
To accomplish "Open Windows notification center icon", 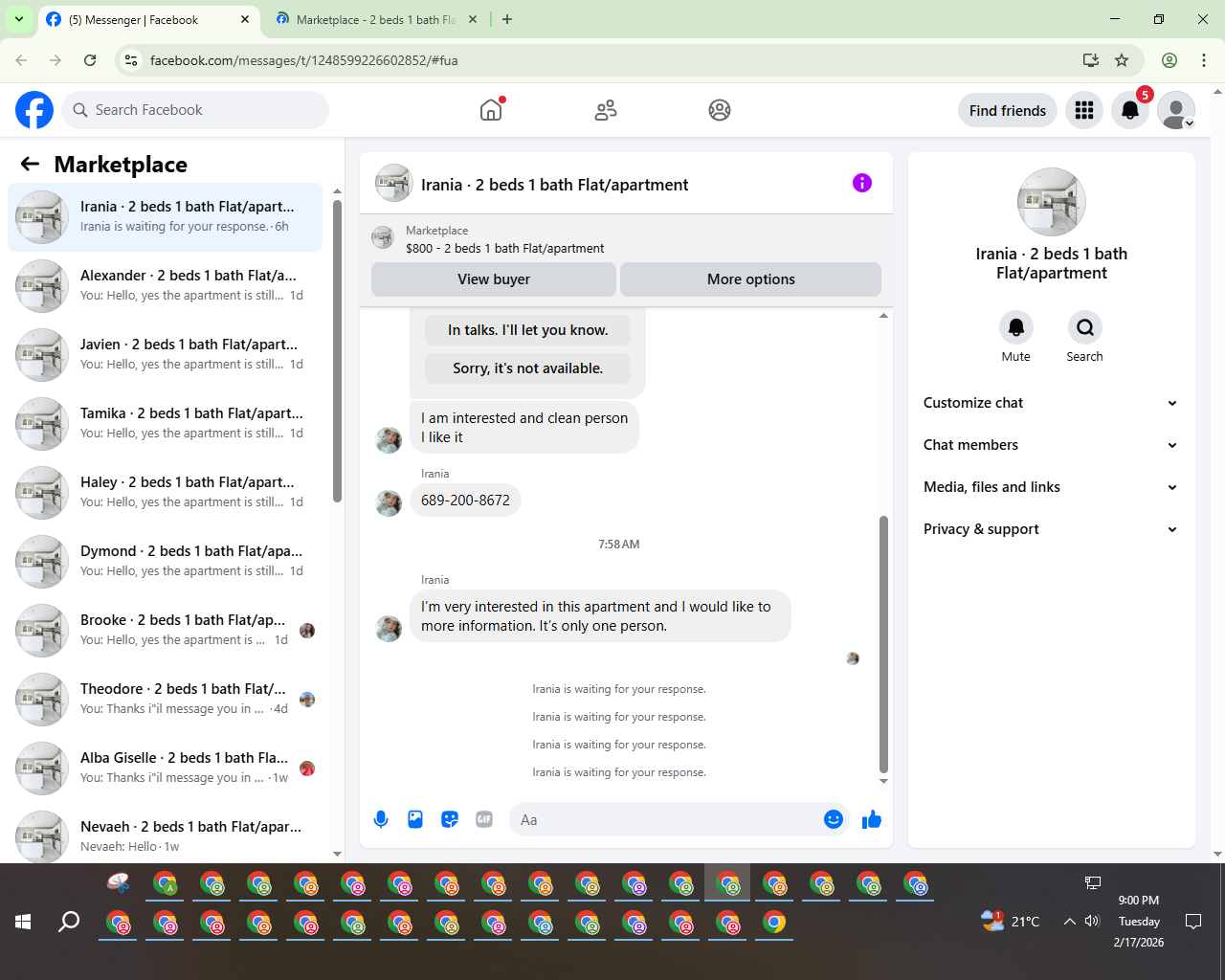I will coord(1193,922).
